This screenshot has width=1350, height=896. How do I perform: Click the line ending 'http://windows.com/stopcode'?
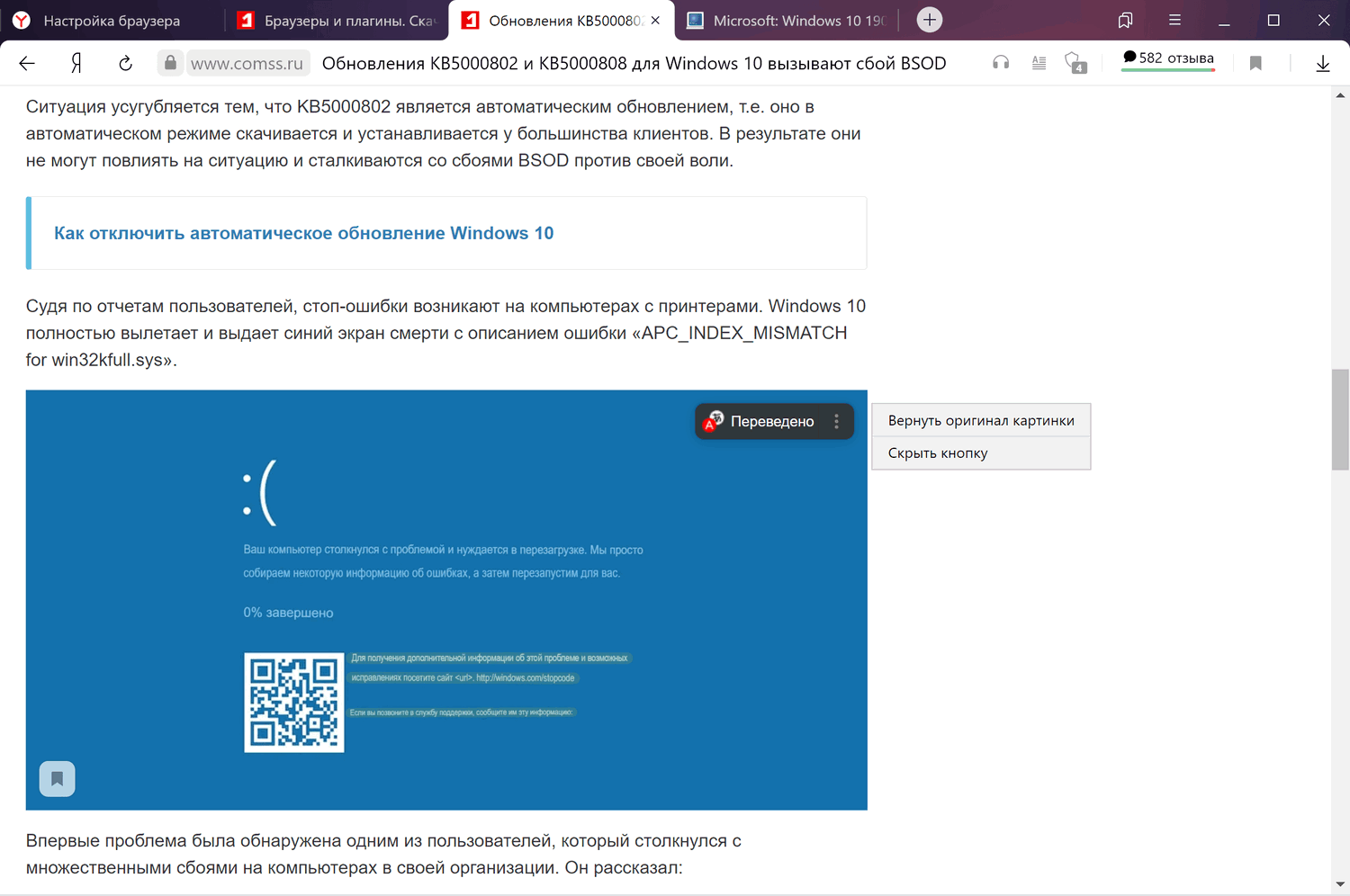click(x=463, y=678)
